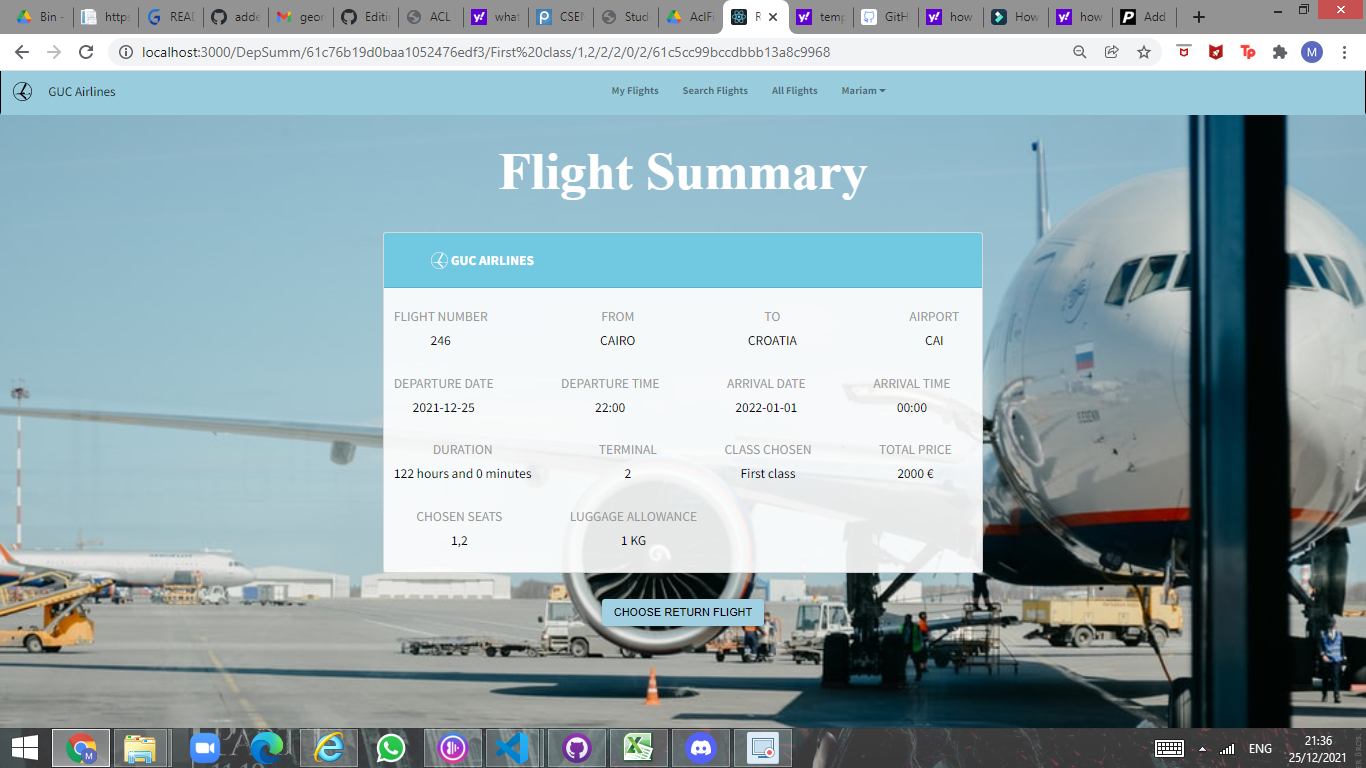Open File Explorer from the taskbar

[140, 748]
